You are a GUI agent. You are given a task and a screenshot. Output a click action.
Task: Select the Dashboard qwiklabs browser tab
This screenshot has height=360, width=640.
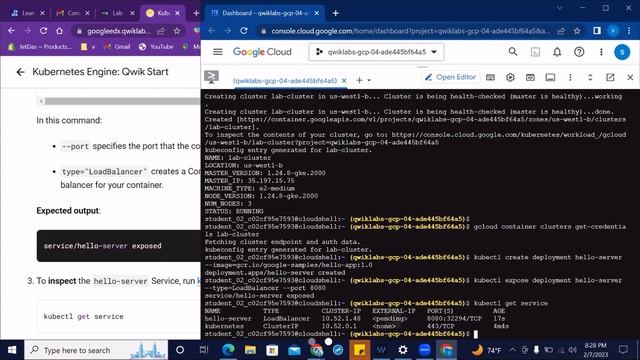[x=264, y=13]
